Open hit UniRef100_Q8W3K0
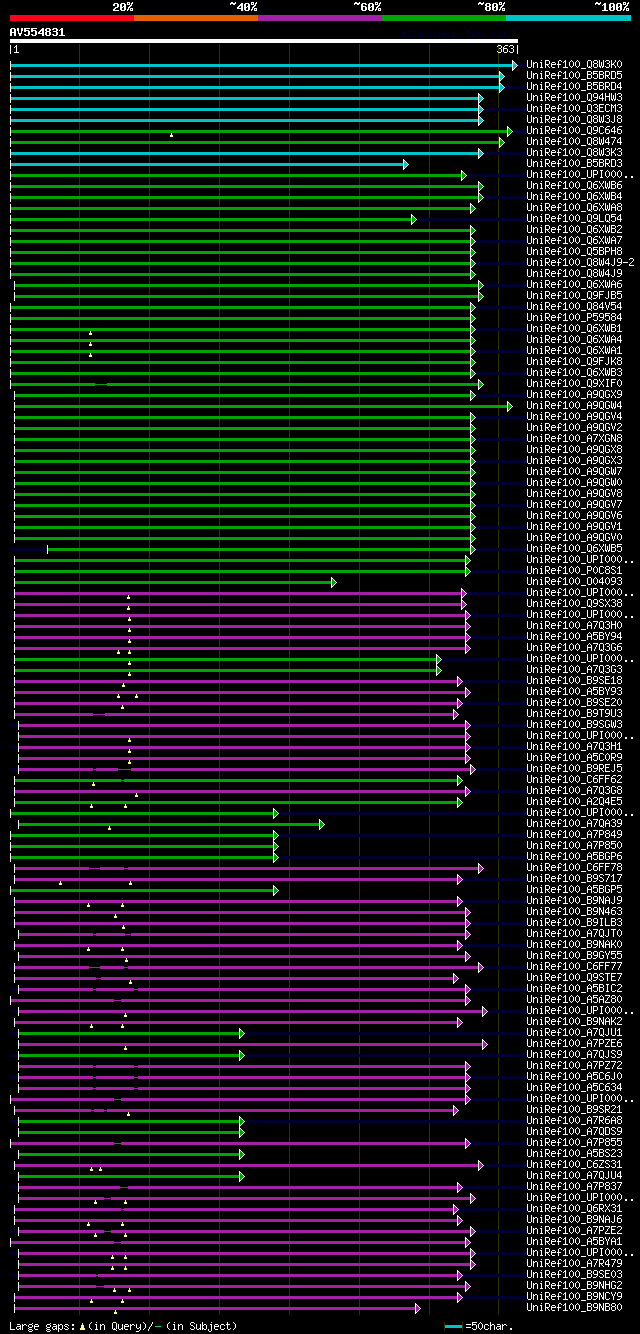 [575, 64]
